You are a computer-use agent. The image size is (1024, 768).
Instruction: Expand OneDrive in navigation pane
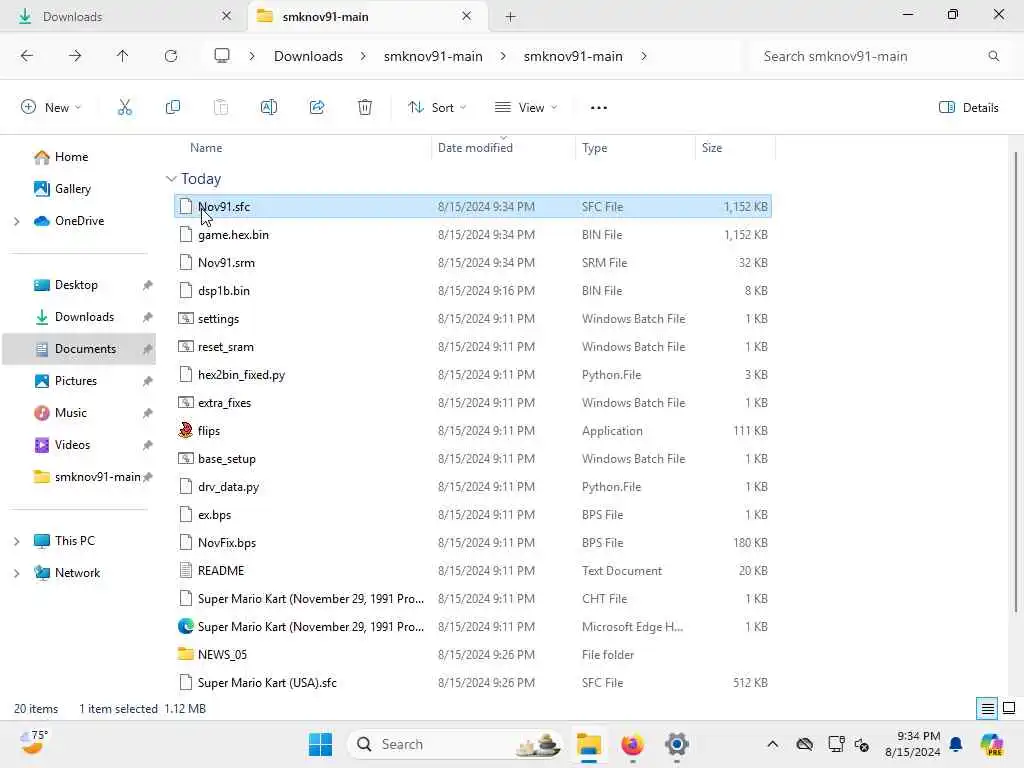(x=17, y=221)
